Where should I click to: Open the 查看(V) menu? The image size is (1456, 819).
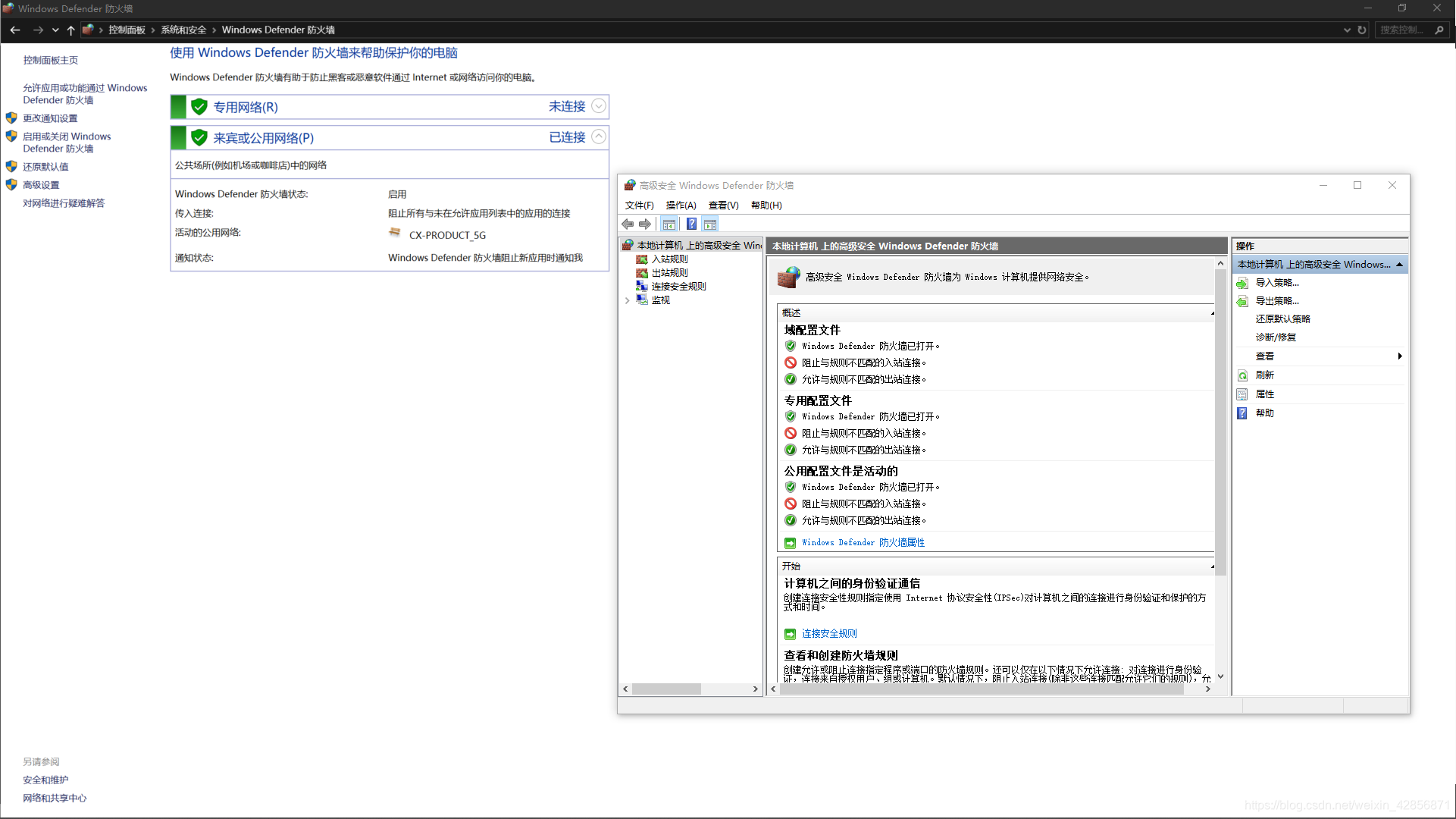(x=723, y=205)
